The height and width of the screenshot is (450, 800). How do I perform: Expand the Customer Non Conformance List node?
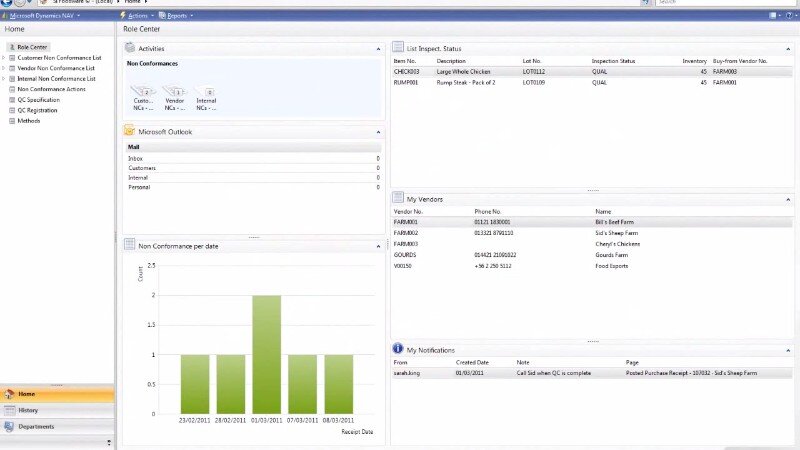coord(4,58)
